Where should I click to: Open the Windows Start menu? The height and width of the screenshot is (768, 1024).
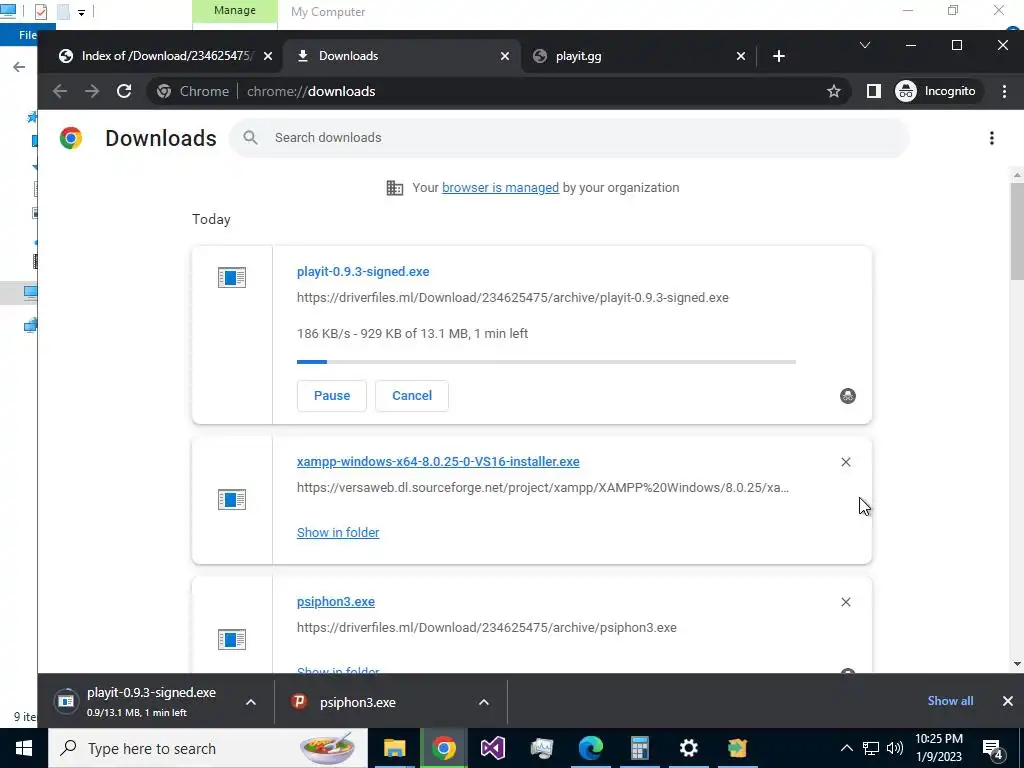coord(24,748)
